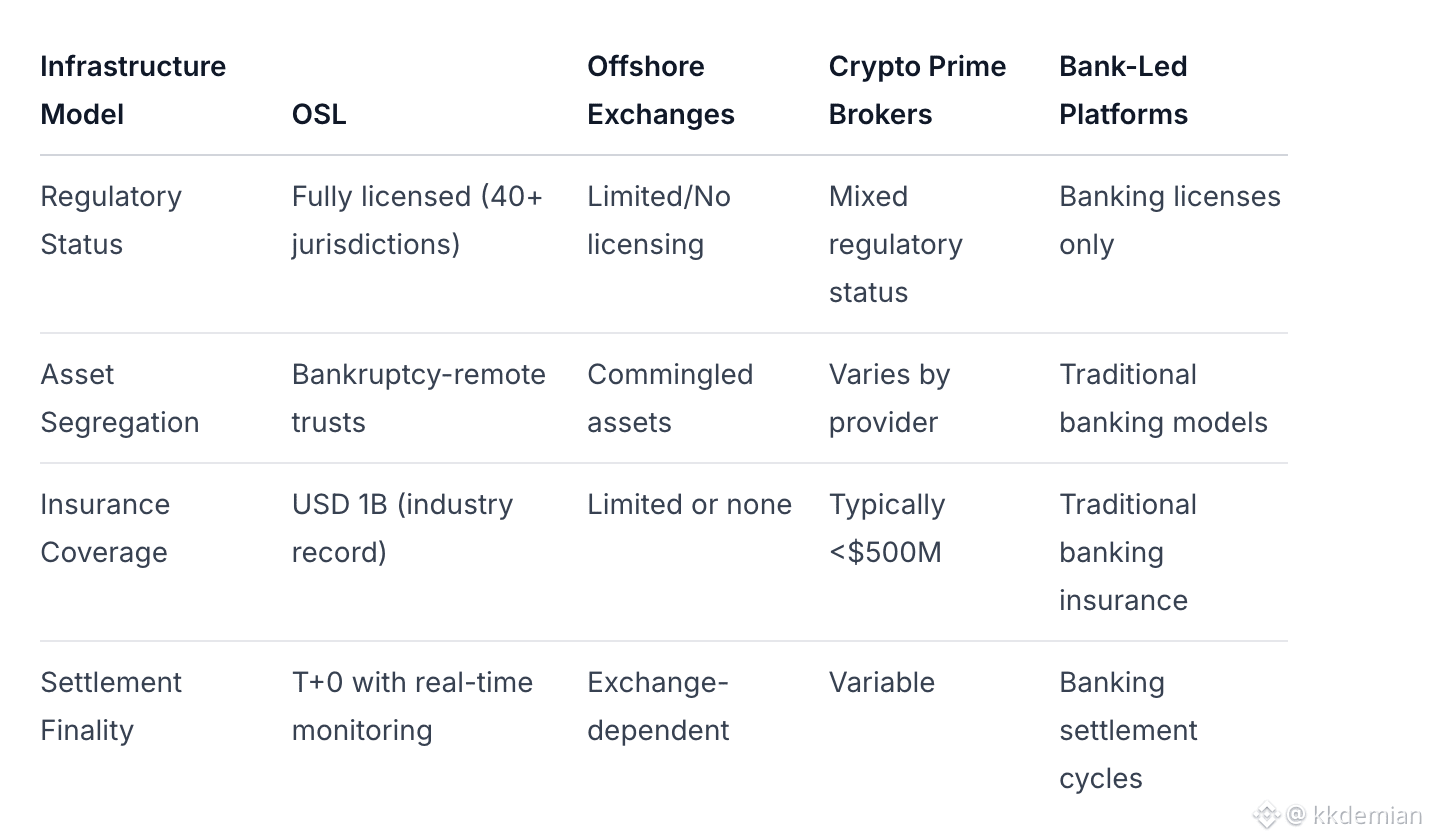The height and width of the screenshot is (840, 1430).
Task: Select the Typically <$500M cell
Action: (886, 528)
